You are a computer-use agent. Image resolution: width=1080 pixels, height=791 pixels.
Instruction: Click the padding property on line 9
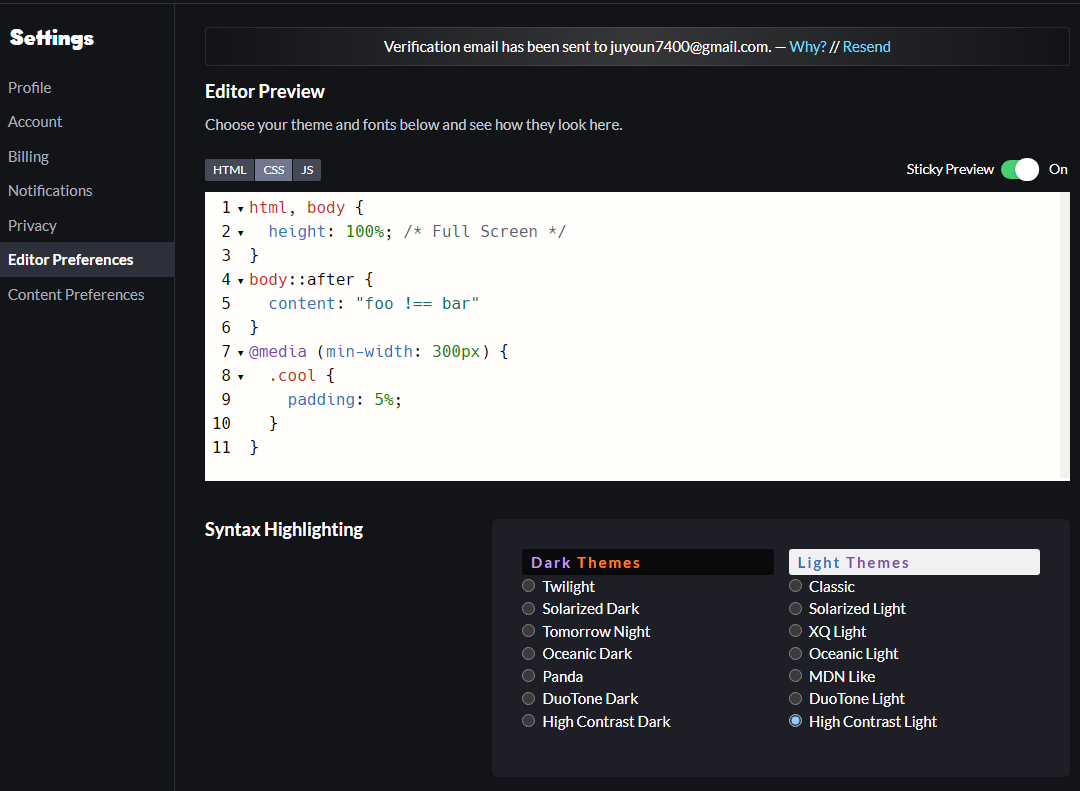321,400
